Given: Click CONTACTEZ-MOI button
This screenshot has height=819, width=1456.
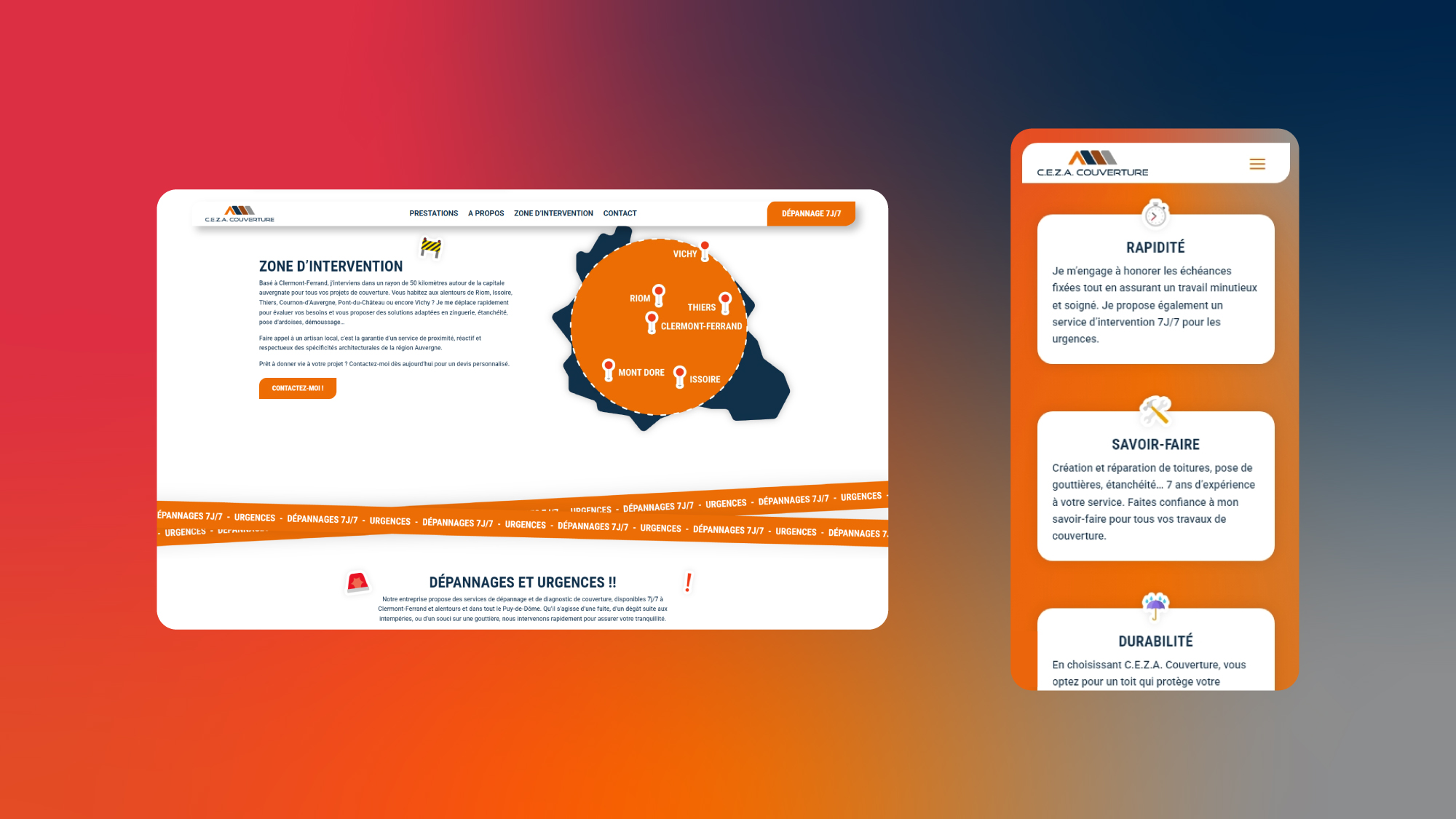Looking at the screenshot, I should (x=296, y=388).
